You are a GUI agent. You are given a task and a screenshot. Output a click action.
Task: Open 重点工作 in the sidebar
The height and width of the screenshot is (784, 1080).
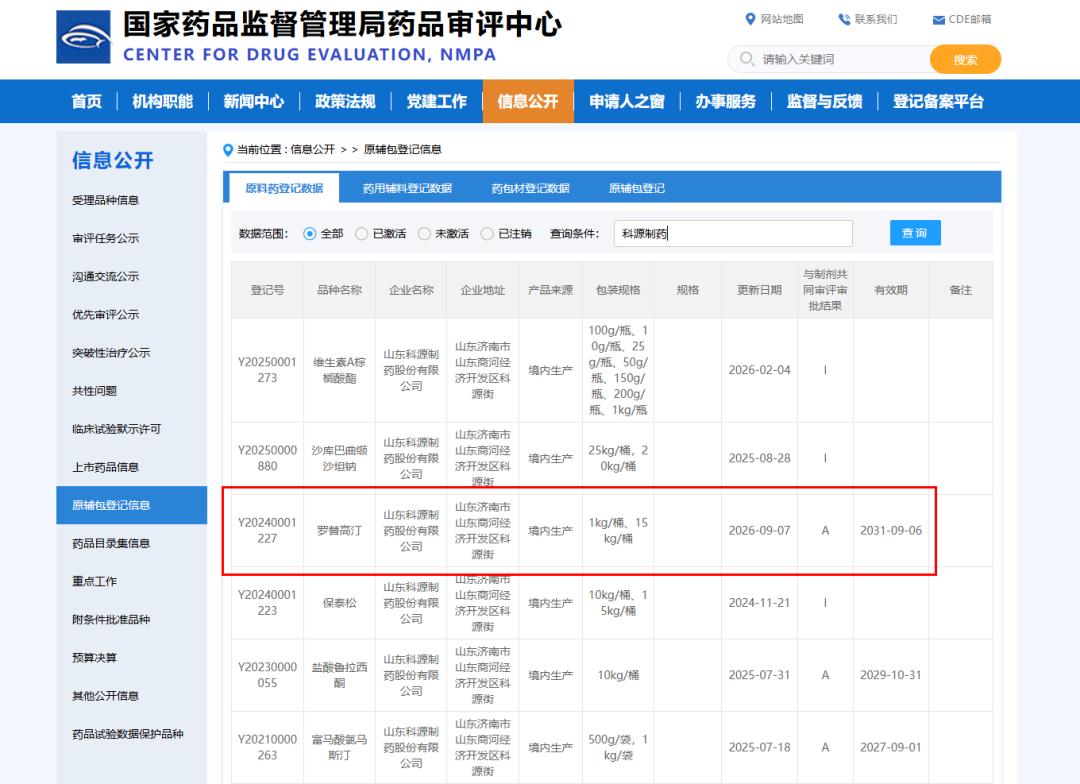[x=94, y=581]
